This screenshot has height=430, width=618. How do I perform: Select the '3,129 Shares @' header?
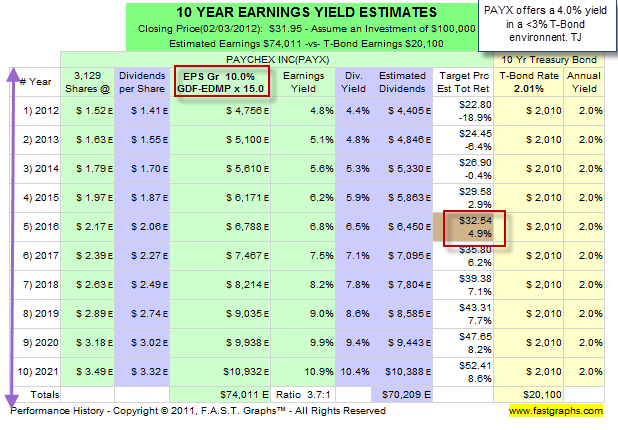pyautogui.click(x=87, y=82)
